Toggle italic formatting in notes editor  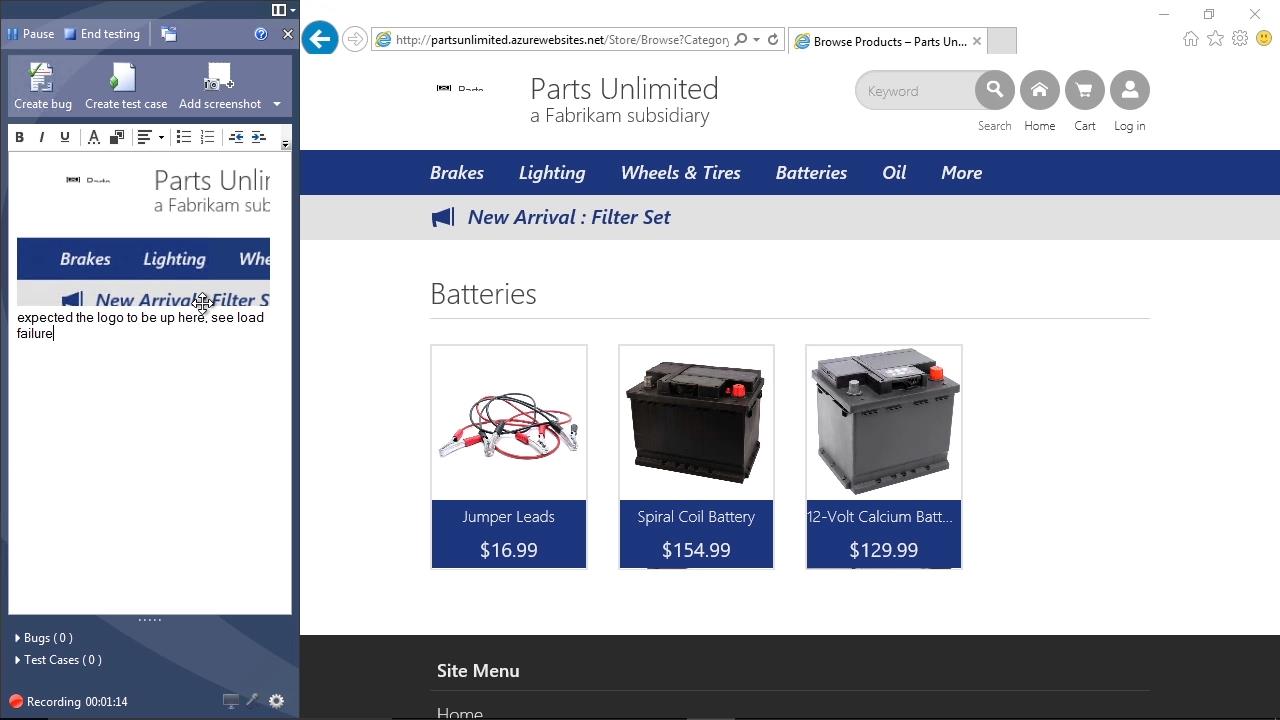point(42,137)
